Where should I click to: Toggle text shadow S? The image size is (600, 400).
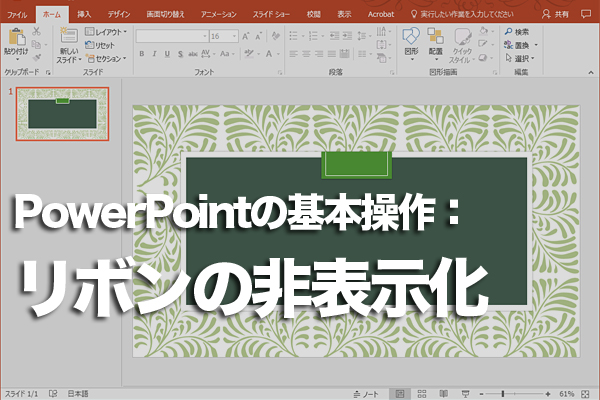pos(180,54)
